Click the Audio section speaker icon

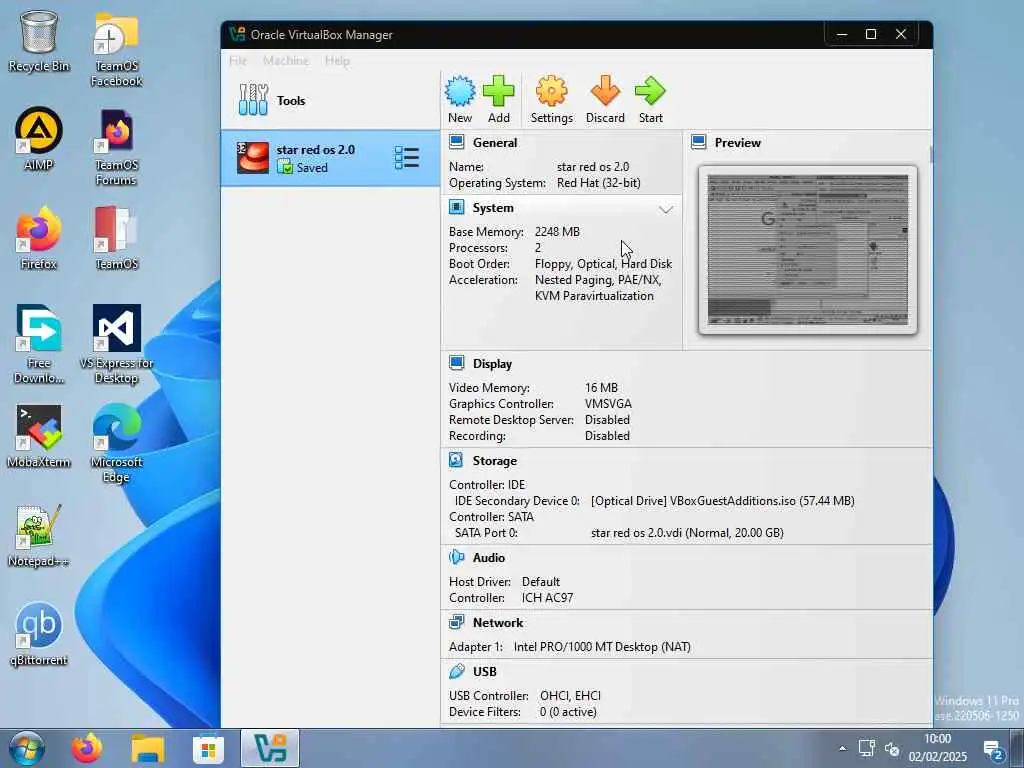pos(456,557)
